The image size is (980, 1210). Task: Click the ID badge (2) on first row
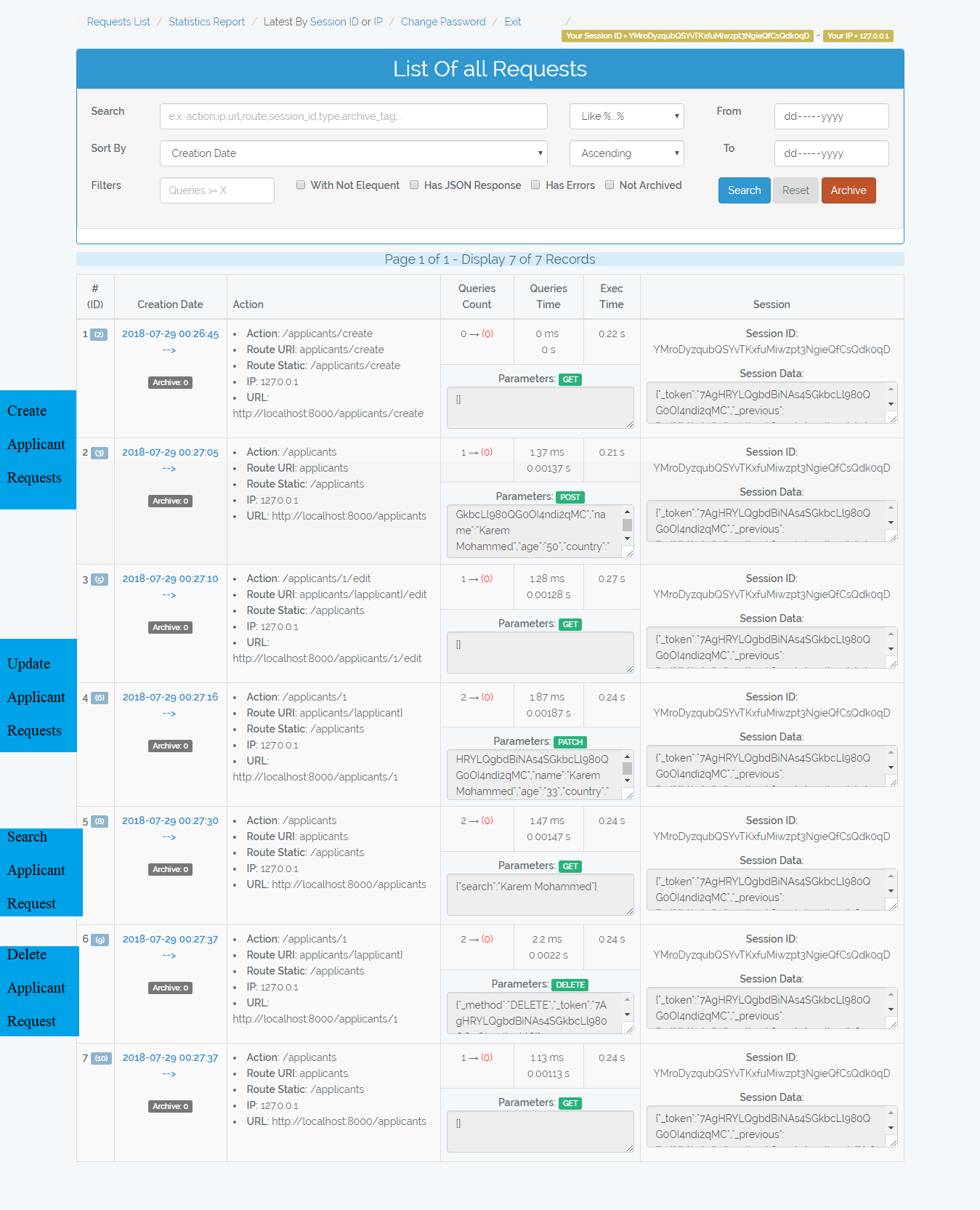[x=99, y=334]
